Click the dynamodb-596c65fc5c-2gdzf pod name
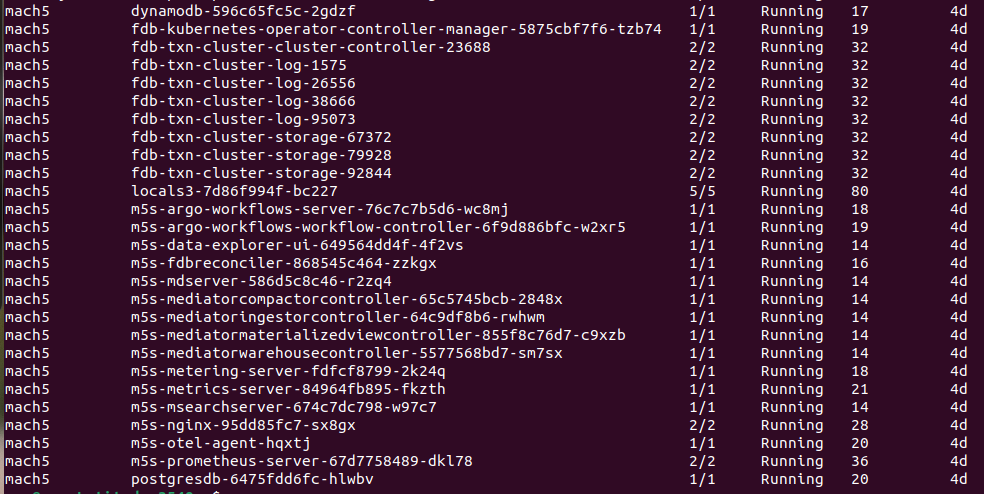Image resolution: width=984 pixels, height=494 pixels. click(x=243, y=11)
